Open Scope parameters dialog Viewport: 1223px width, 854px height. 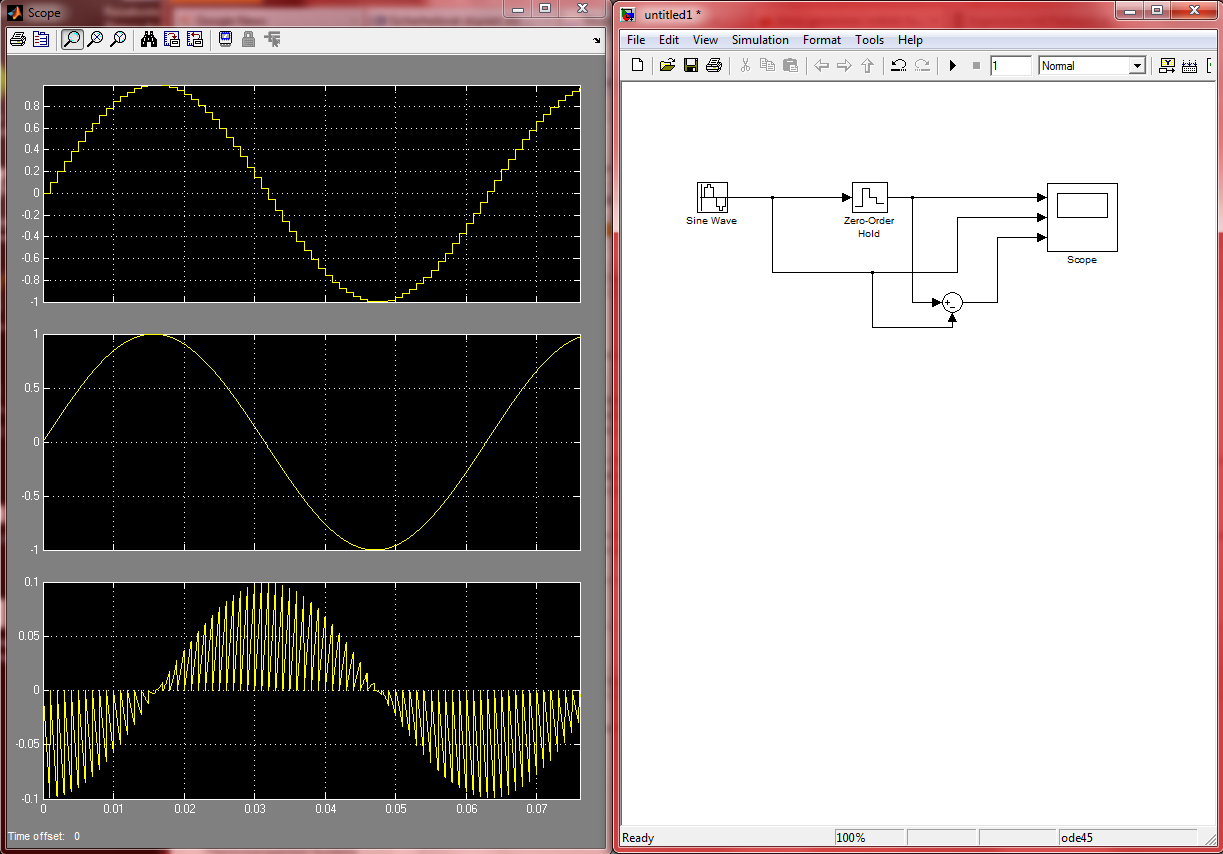pos(41,40)
